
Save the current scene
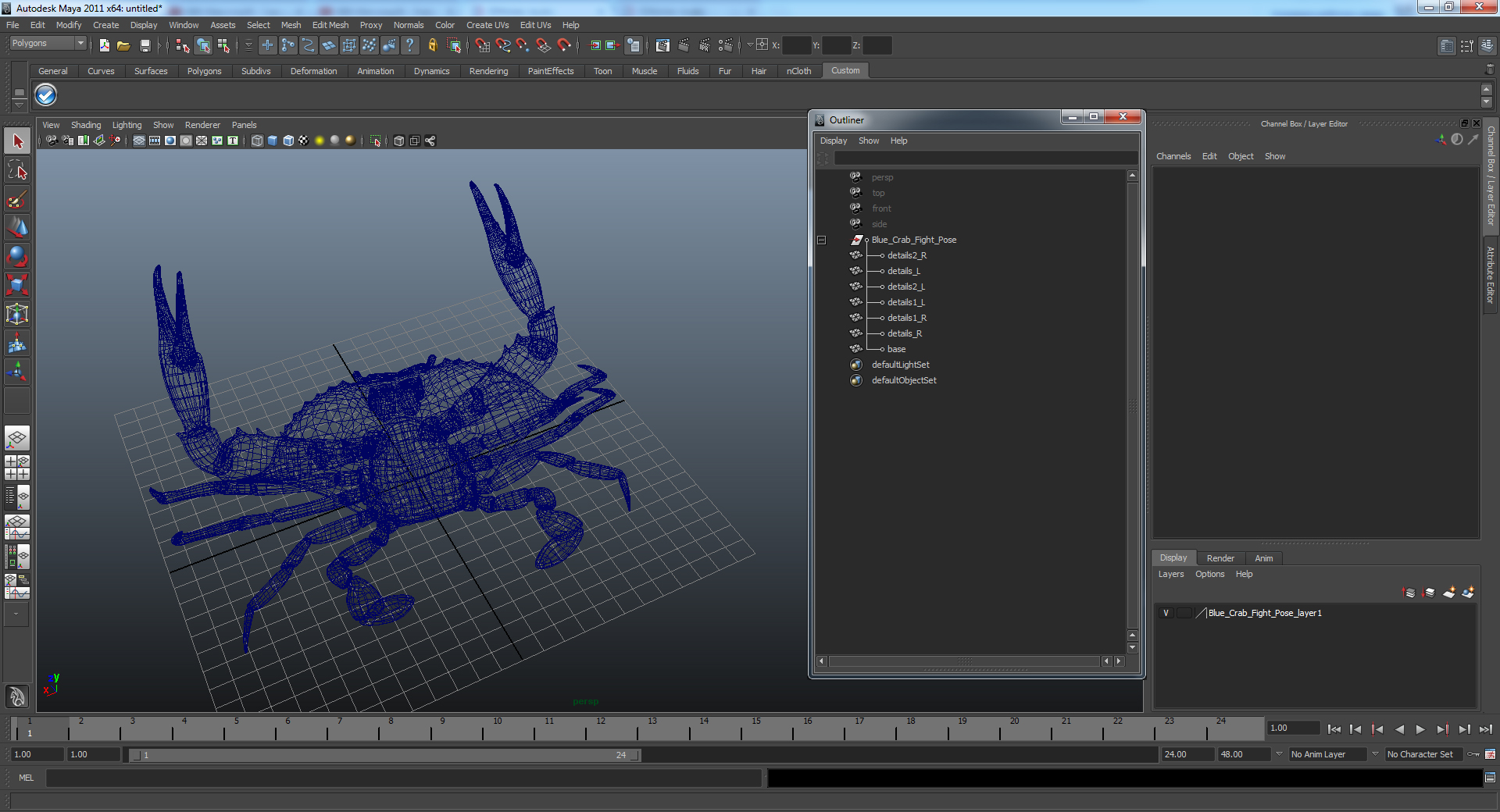145,45
